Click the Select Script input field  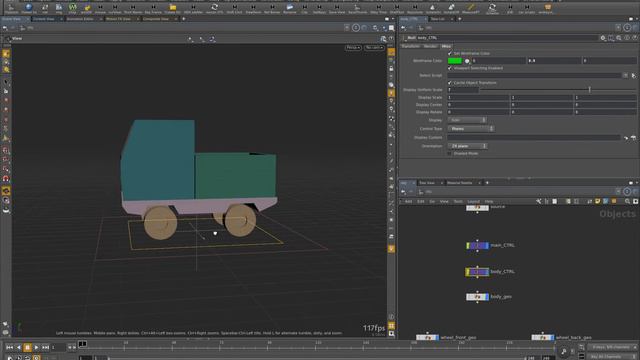tap(534, 76)
